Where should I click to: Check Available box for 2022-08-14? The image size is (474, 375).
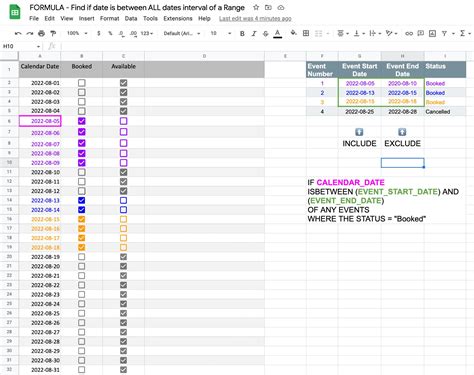123,210
